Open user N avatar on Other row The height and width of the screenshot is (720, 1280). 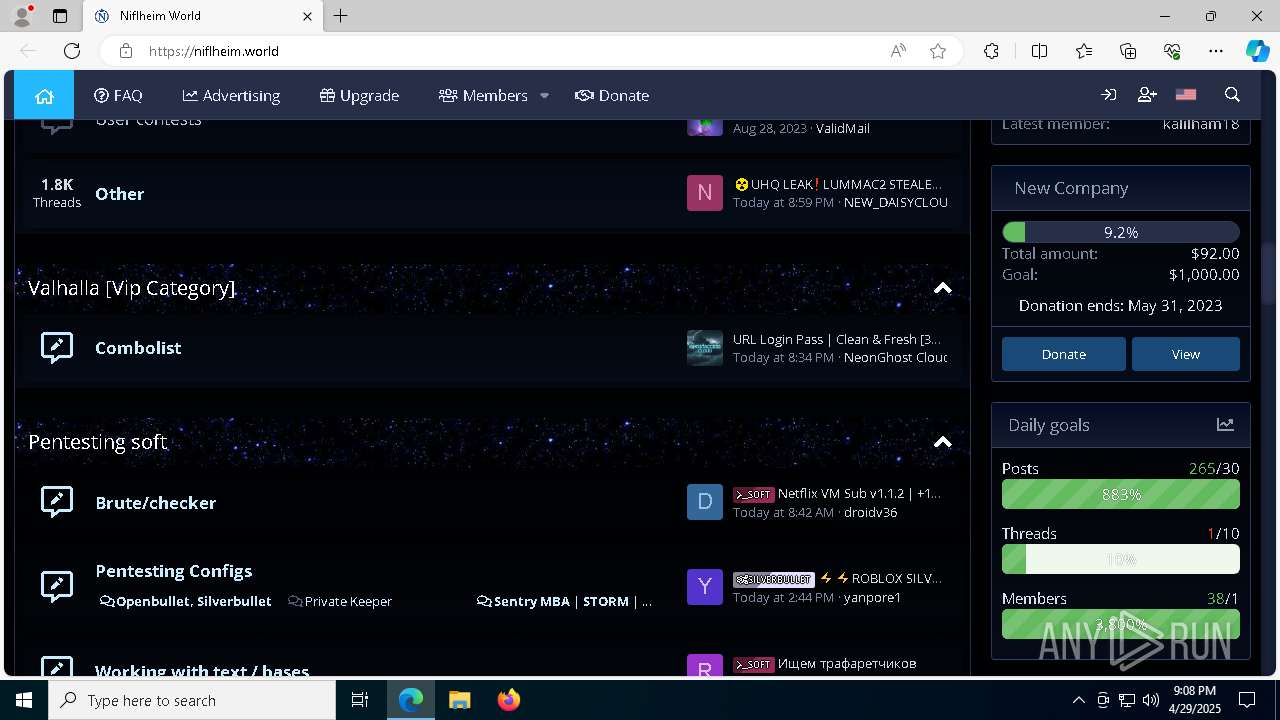(705, 193)
